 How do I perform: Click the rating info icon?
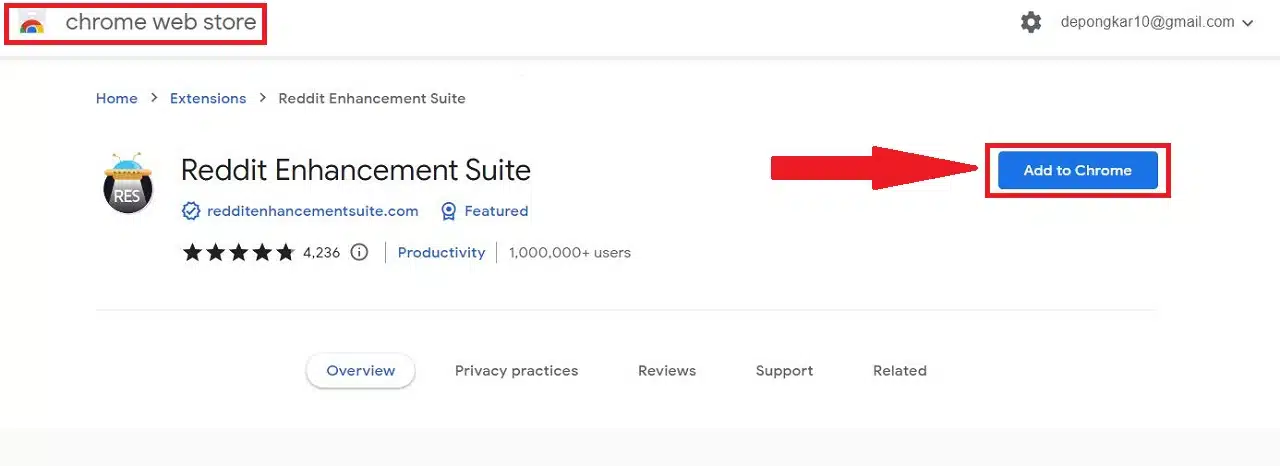click(360, 252)
